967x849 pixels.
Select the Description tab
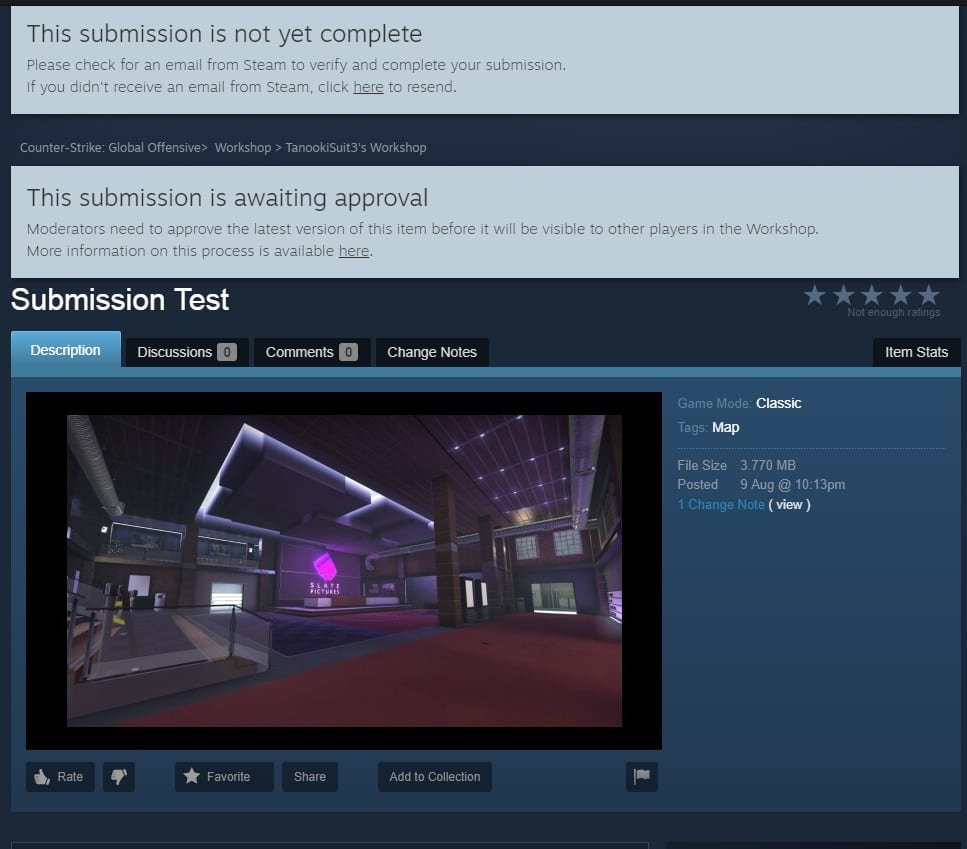[65, 350]
